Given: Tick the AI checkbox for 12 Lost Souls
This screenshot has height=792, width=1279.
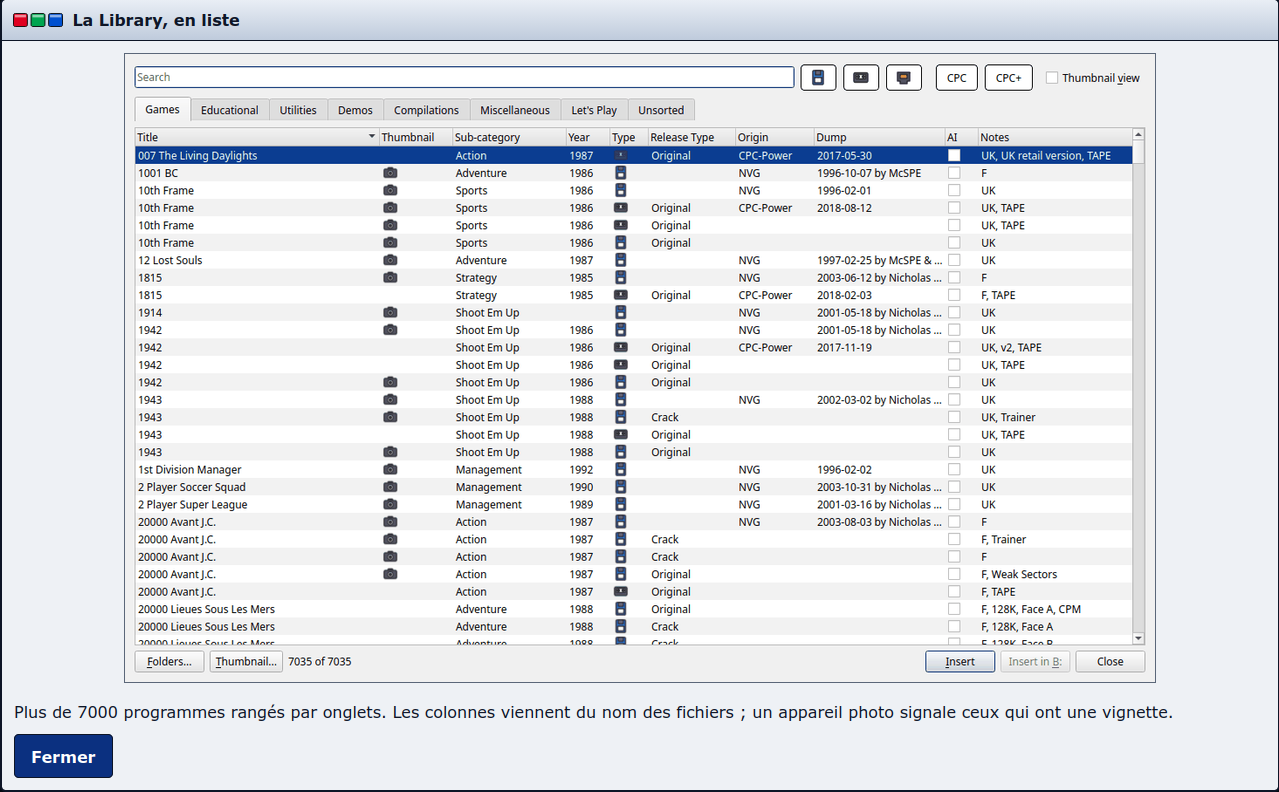Looking at the screenshot, I should pos(954,260).
